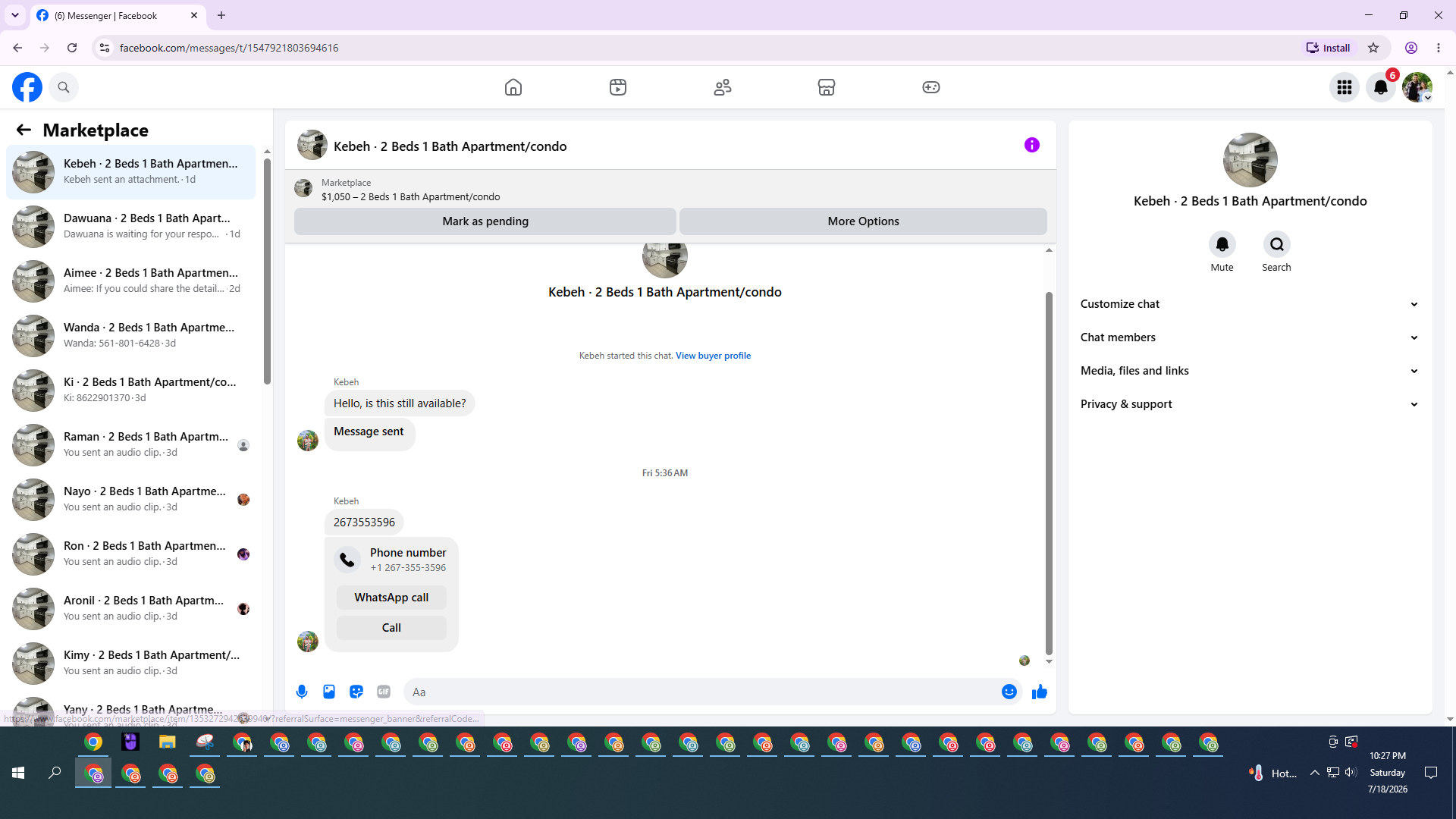1456x819 pixels.
Task: Open the Friends icon in top navigation
Action: click(x=723, y=87)
